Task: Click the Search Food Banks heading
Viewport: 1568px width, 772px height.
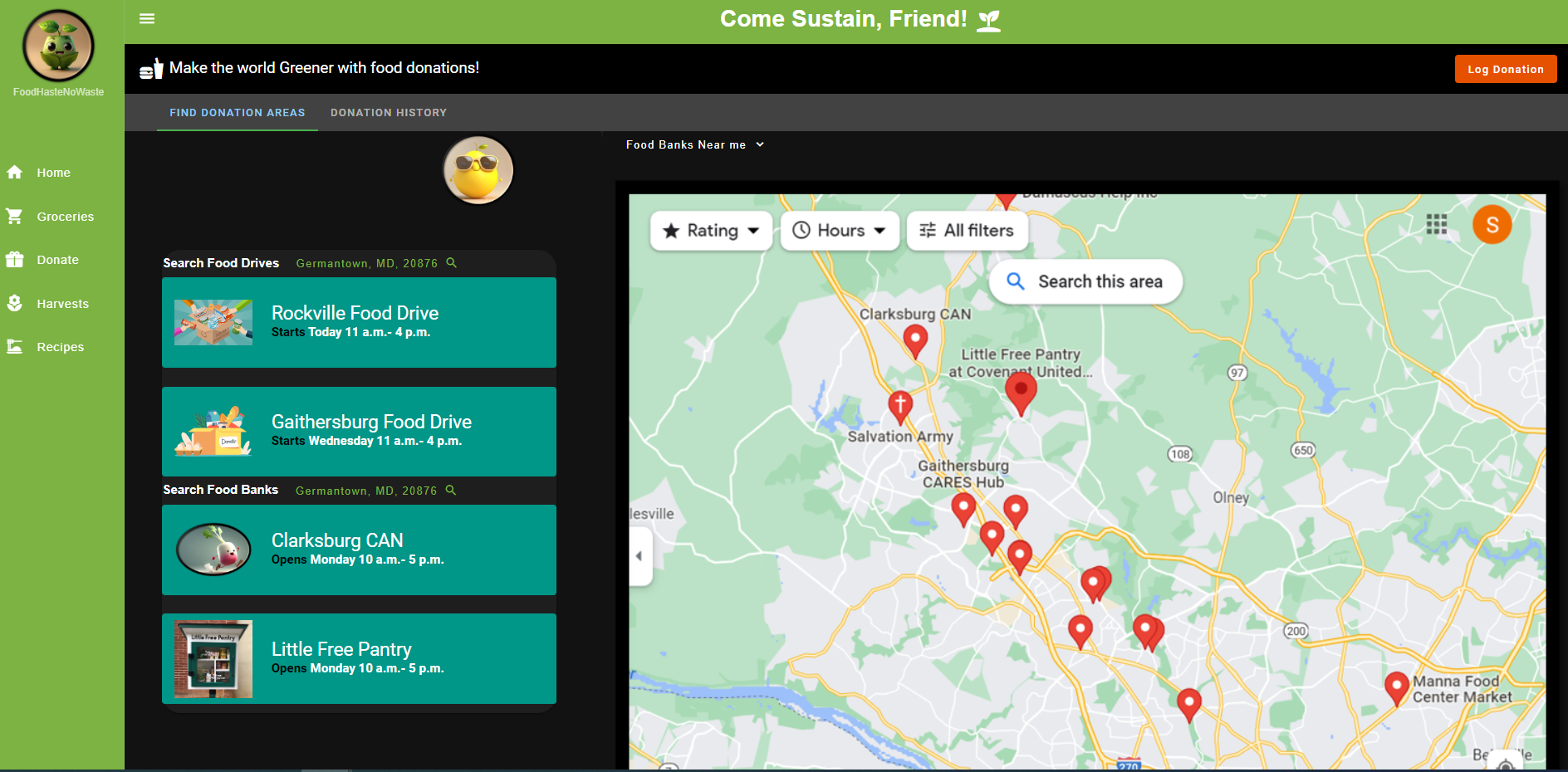Action: point(220,490)
